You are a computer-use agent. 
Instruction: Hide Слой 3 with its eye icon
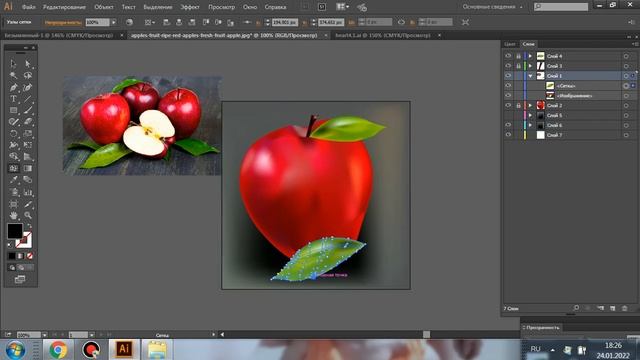508,66
